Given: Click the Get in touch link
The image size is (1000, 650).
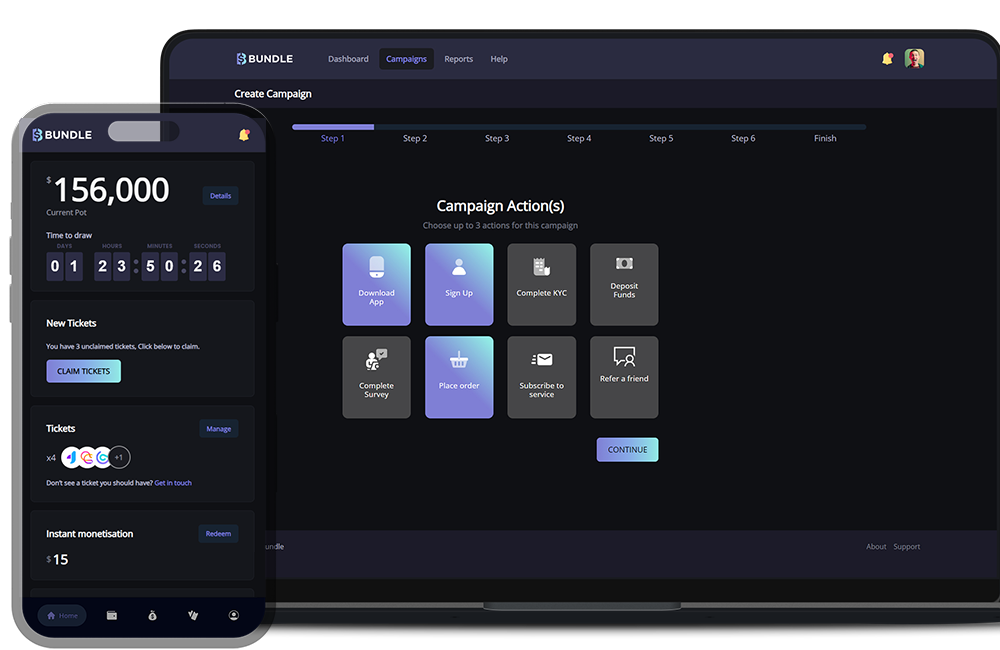Looking at the screenshot, I should point(173,483).
